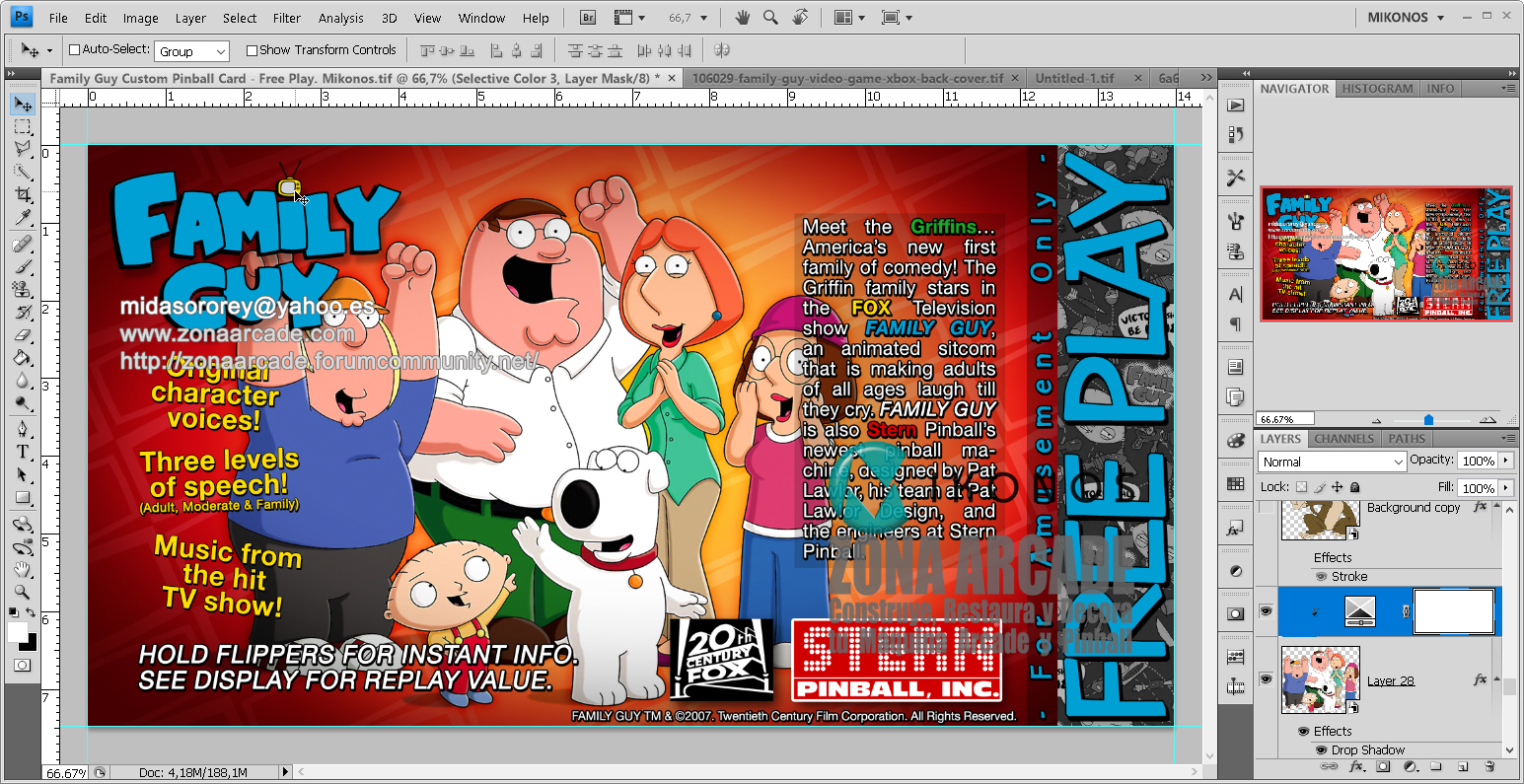1524x784 pixels.
Task: Open the Paragraph panel icon
Action: pyautogui.click(x=1235, y=324)
